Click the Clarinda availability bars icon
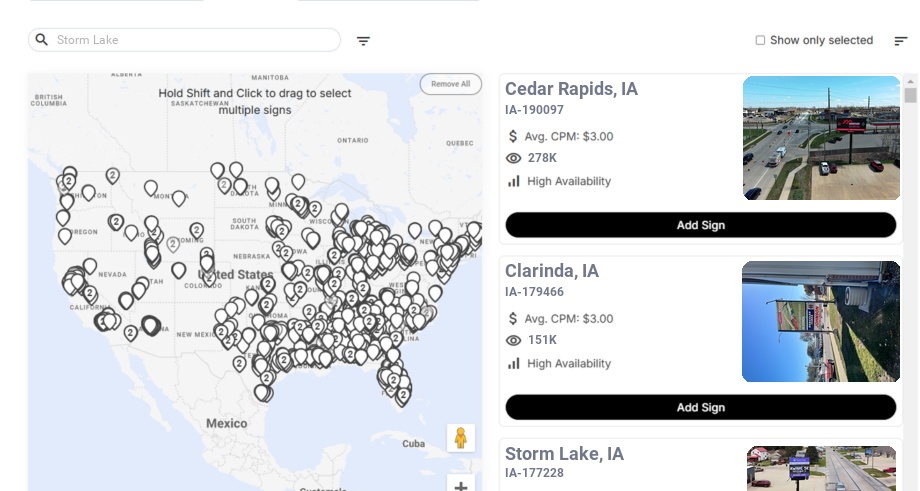 (514, 363)
